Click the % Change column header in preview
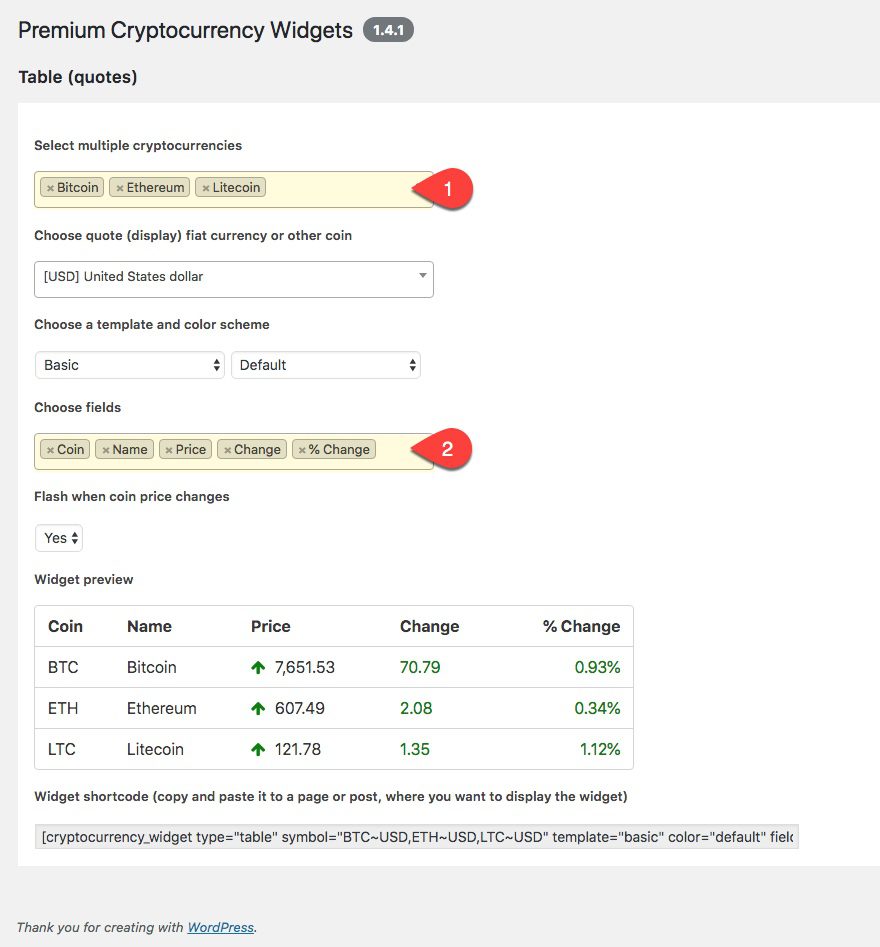The height and width of the screenshot is (947, 880). [x=581, y=627]
